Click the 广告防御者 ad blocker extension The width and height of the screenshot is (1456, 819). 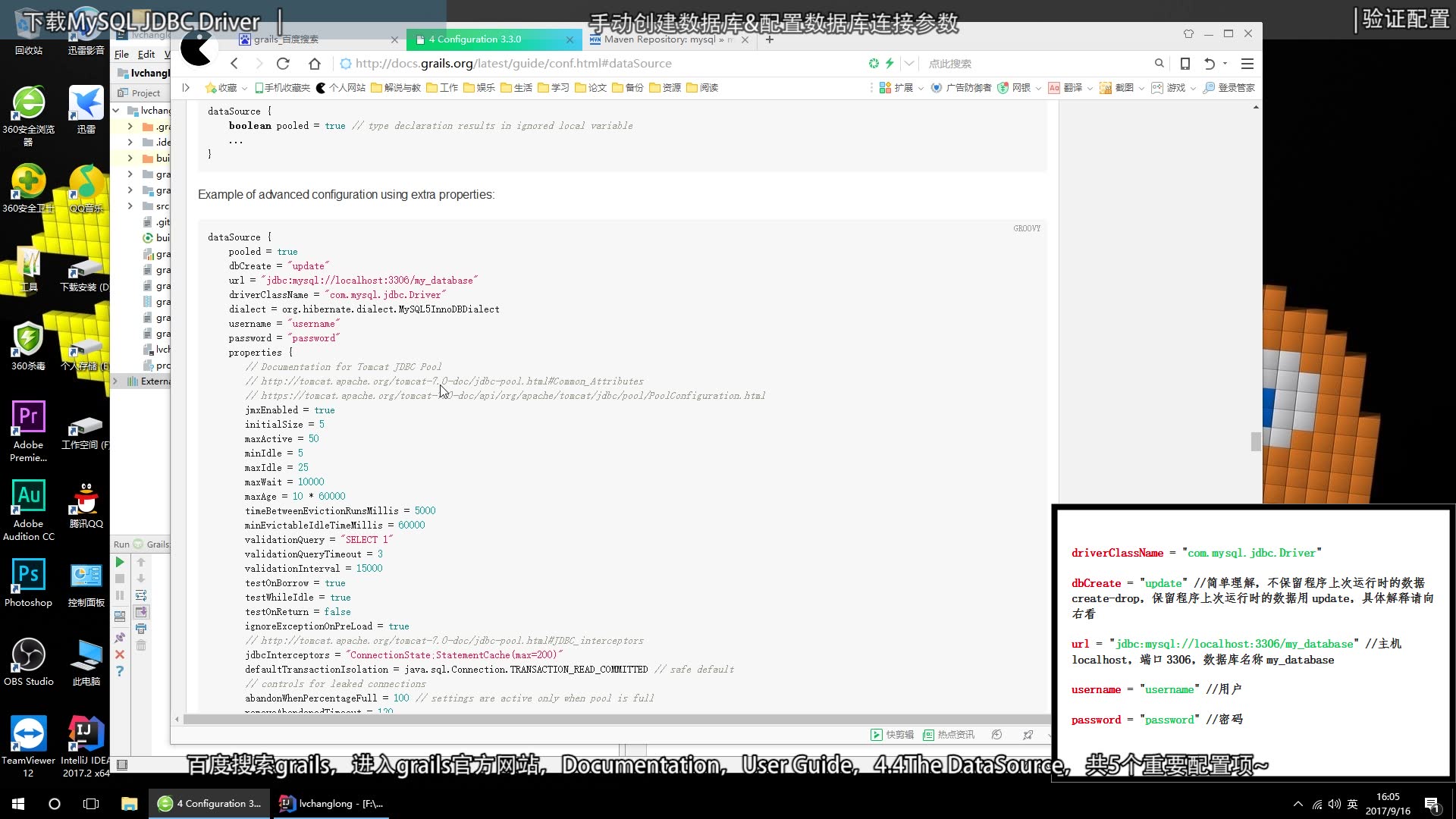click(962, 88)
